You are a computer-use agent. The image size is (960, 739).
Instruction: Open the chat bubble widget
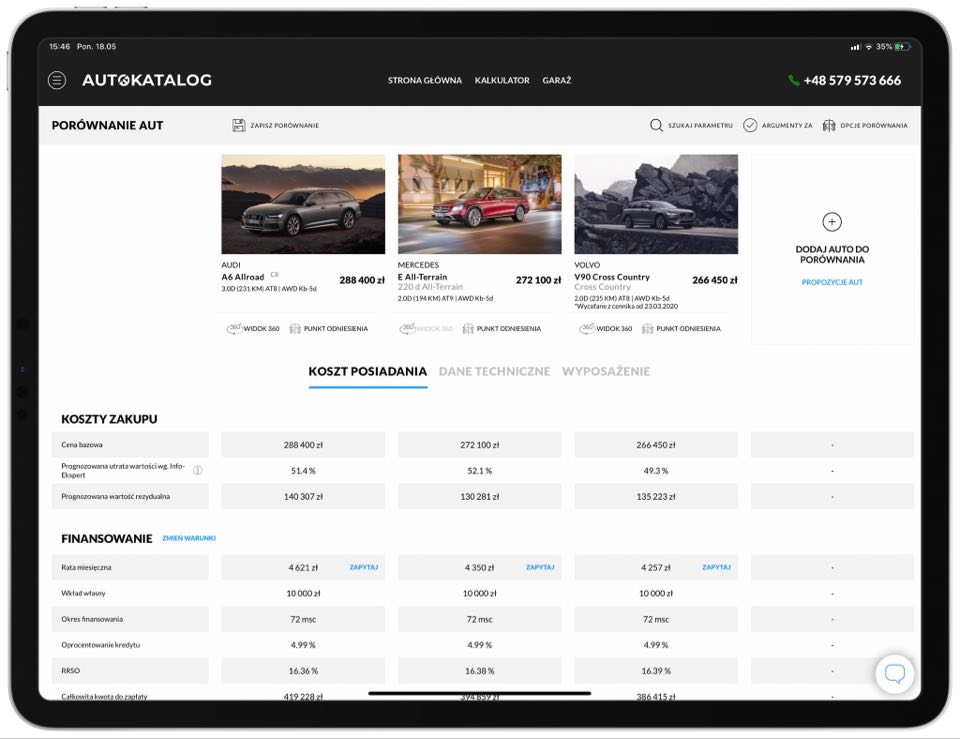[x=894, y=673]
